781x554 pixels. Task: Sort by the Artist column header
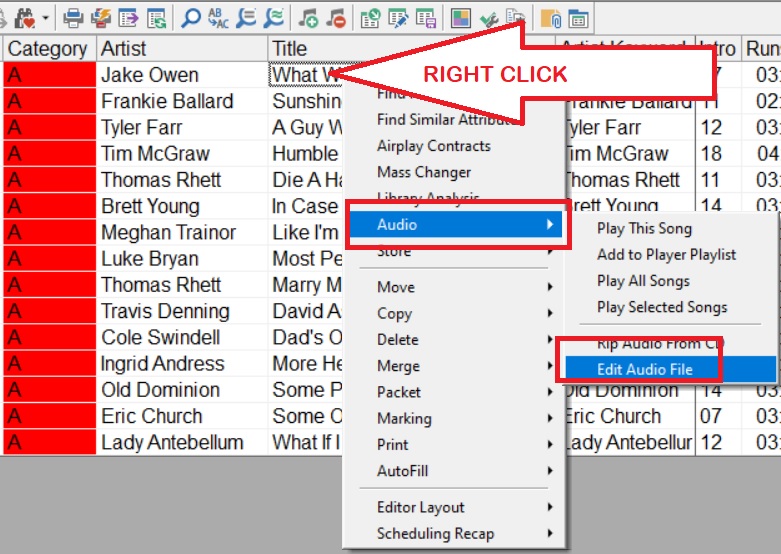(x=182, y=48)
